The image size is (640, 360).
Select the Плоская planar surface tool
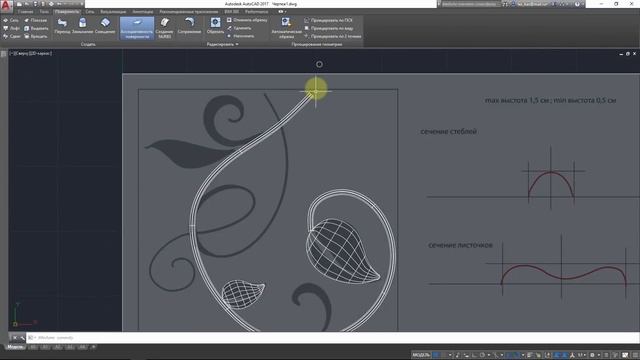click(35, 20)
